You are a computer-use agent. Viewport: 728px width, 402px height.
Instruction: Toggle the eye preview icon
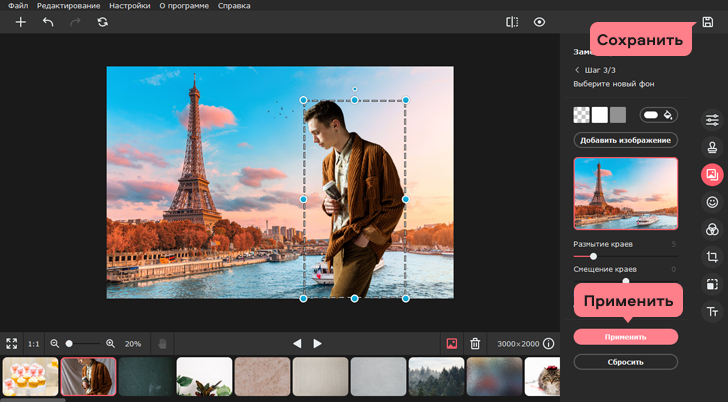tap(540, 21)
